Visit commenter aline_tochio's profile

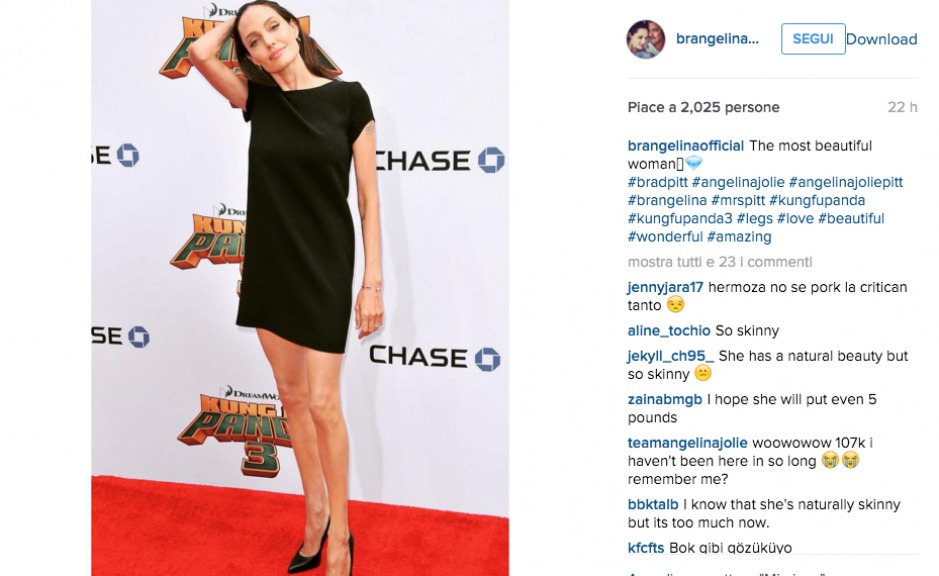[x=669, y=331]
